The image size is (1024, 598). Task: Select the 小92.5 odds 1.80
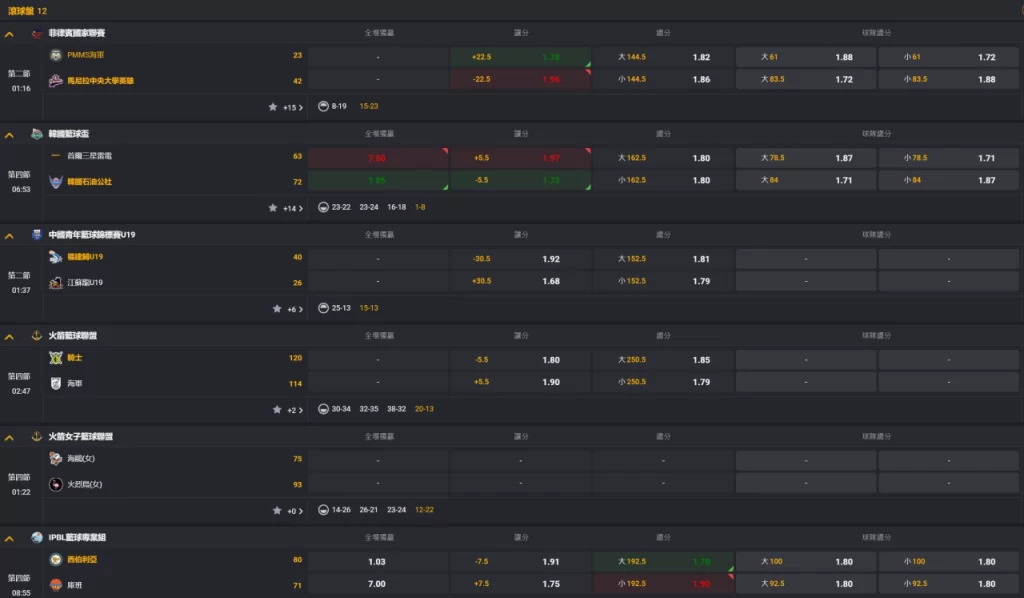click(x=949, y=584)
